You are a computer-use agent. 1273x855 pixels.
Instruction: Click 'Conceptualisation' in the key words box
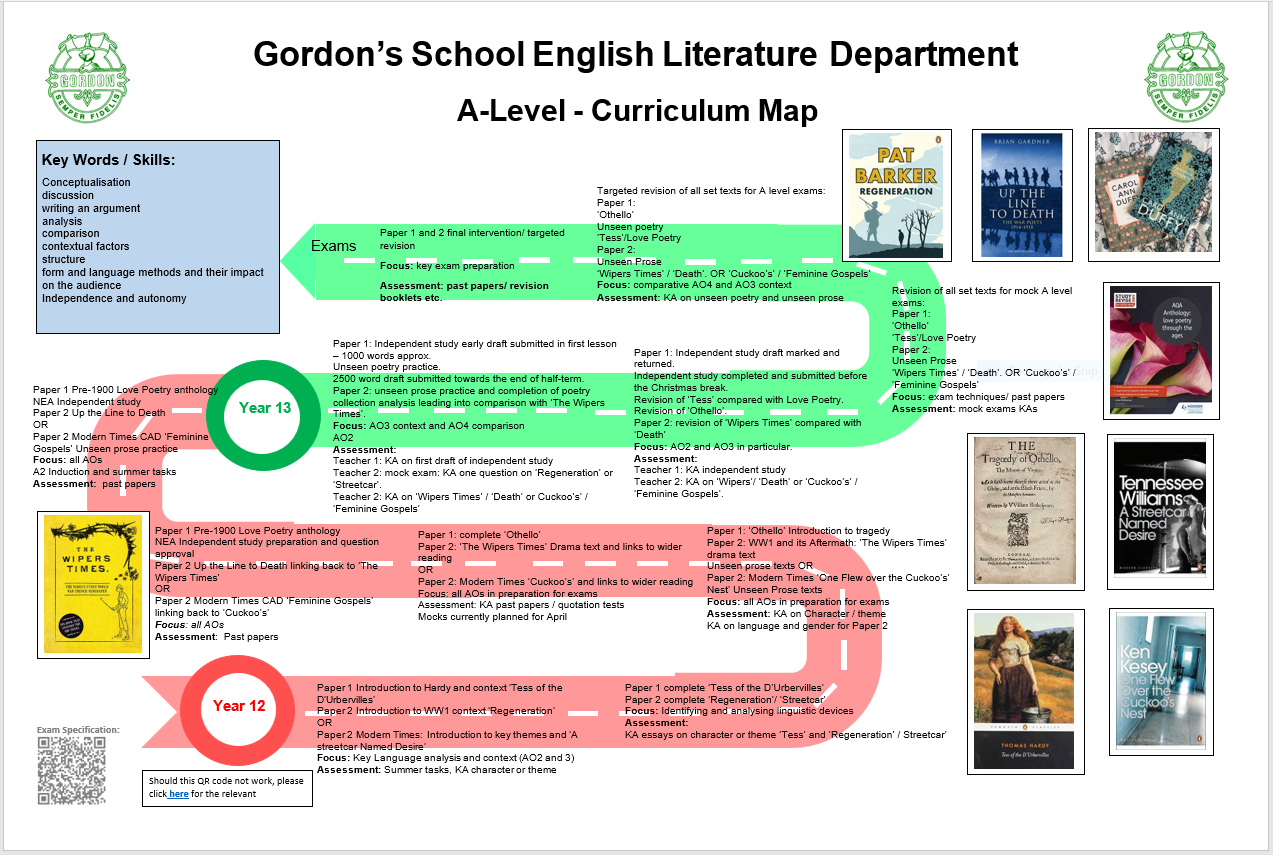point(86,182)
